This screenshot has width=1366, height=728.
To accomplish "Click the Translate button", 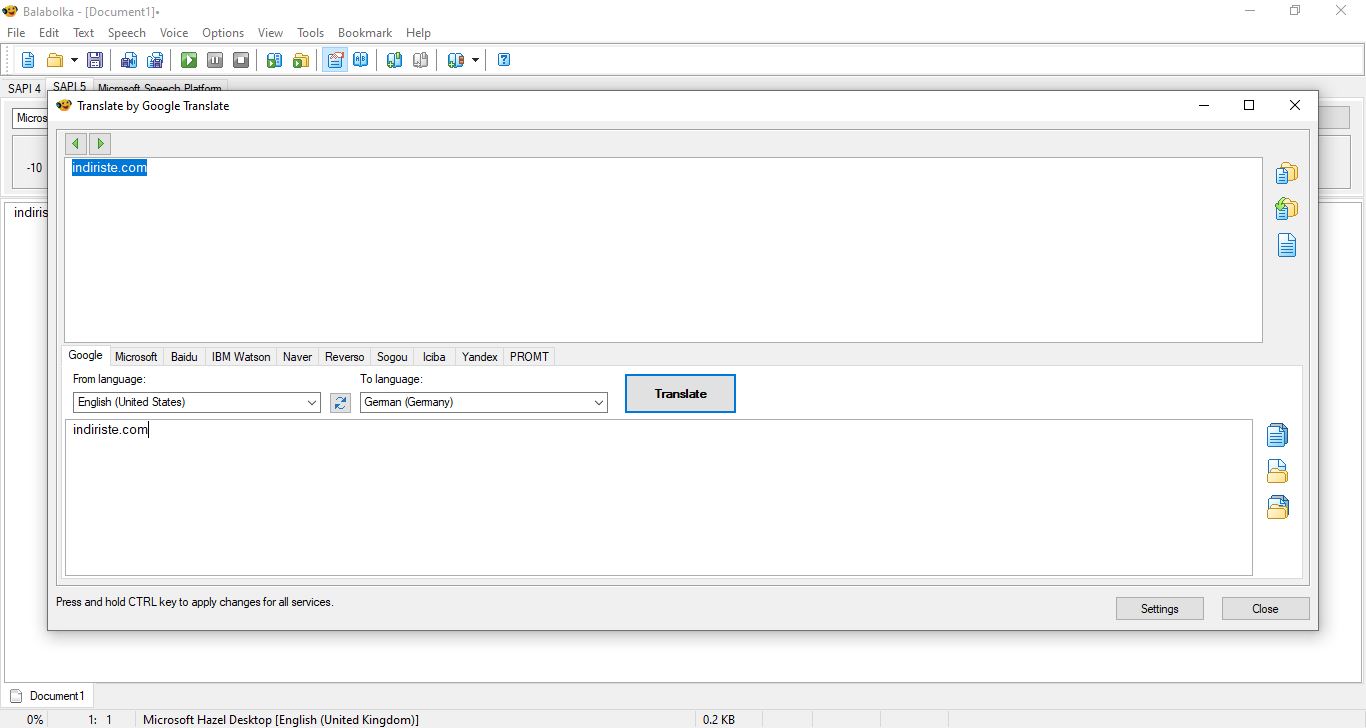I will tap(680, 393).
